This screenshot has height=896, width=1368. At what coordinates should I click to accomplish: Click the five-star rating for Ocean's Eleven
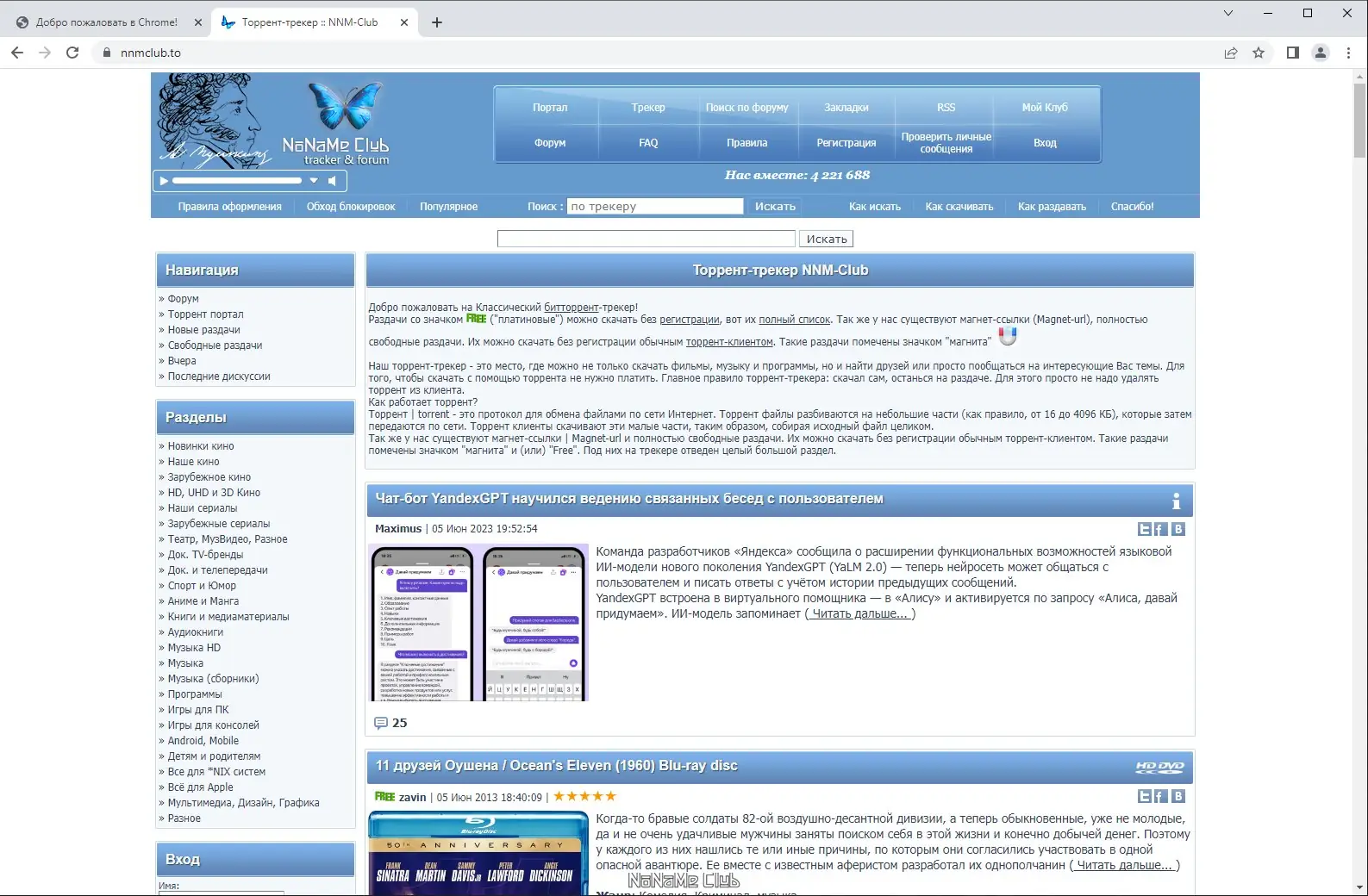tap(584, 797)
